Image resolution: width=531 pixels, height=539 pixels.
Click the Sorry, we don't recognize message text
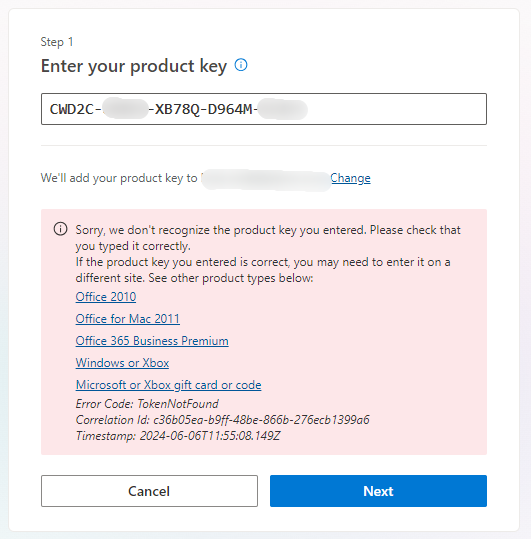(268, 238)
